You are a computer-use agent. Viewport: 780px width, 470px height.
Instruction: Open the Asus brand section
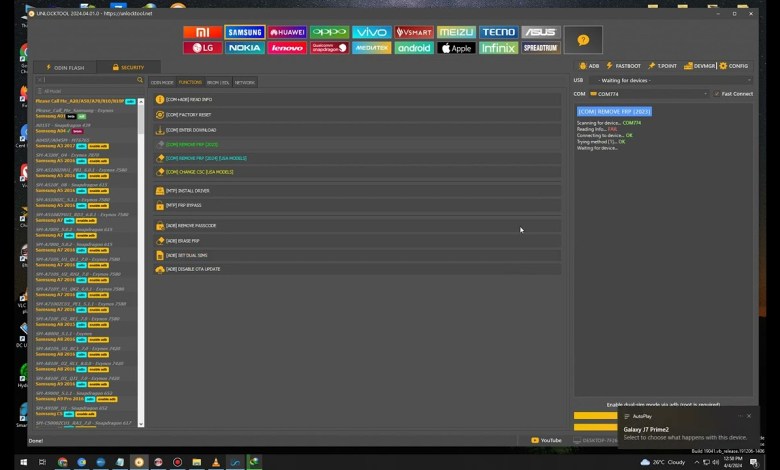[541, 32]
